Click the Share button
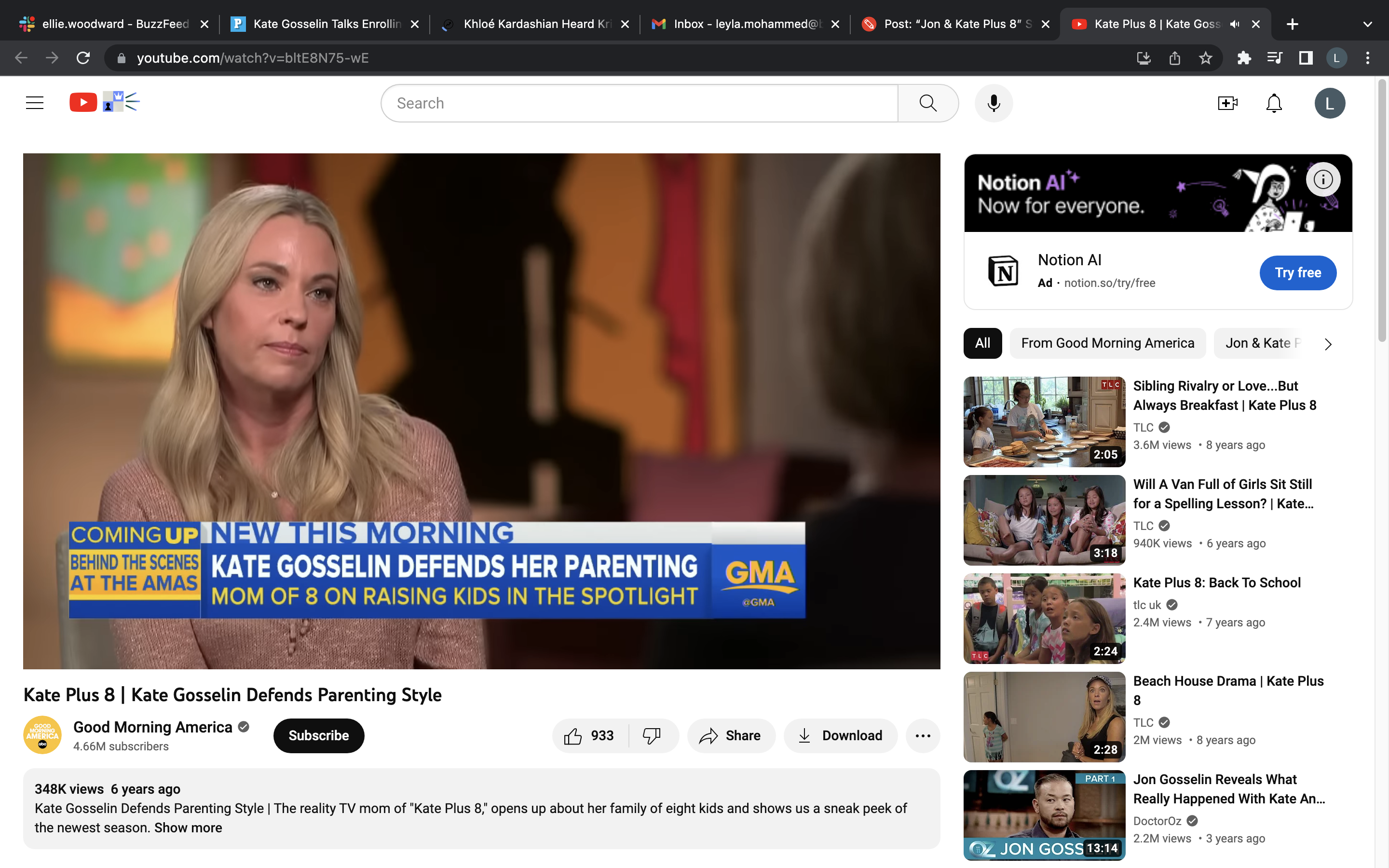 tap(731, 735)
